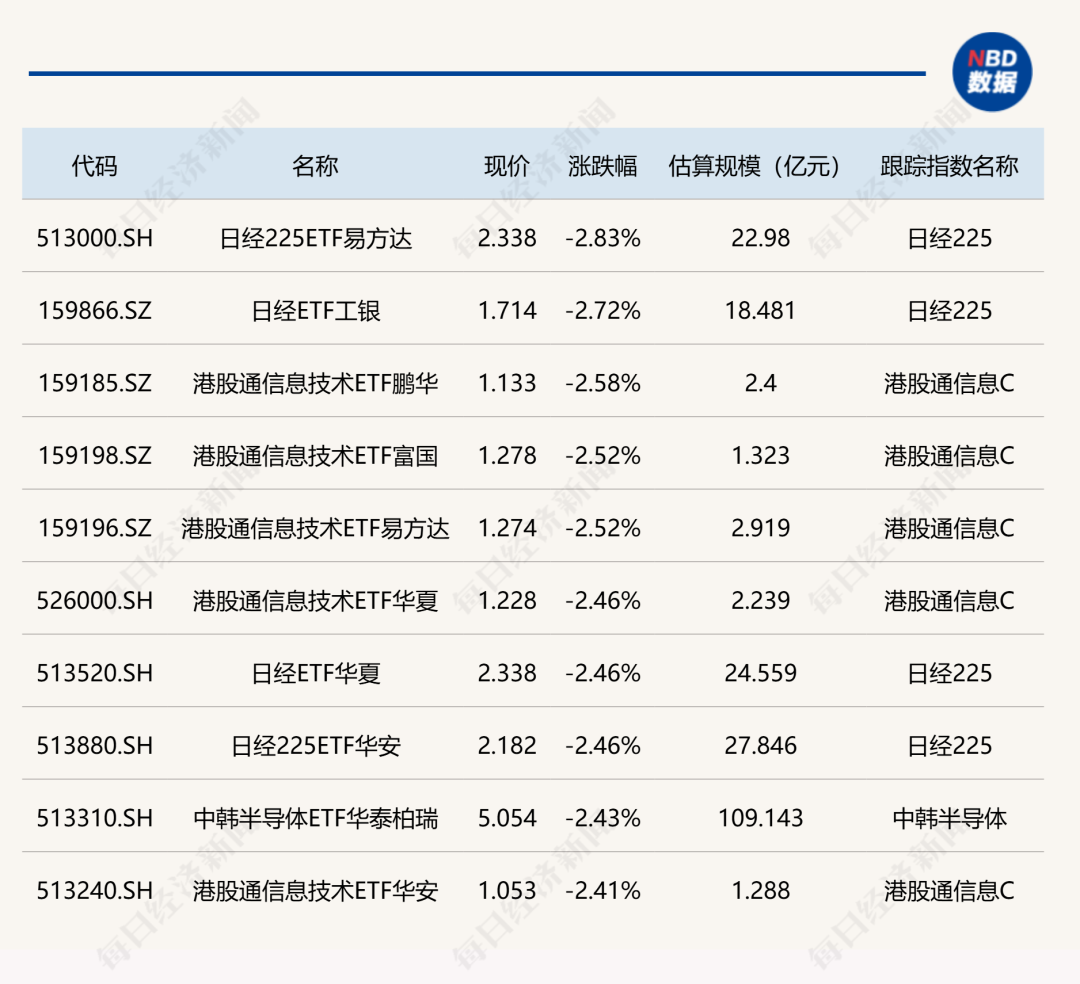
Task: Click scale value 1.288
Action: [760, 890]
